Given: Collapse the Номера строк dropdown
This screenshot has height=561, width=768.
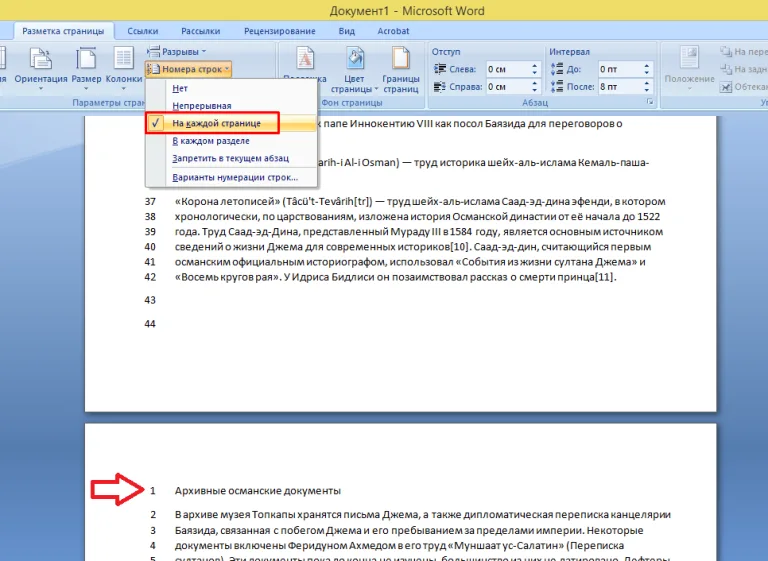Looking at the screenshot, I should tap(189, 69).
